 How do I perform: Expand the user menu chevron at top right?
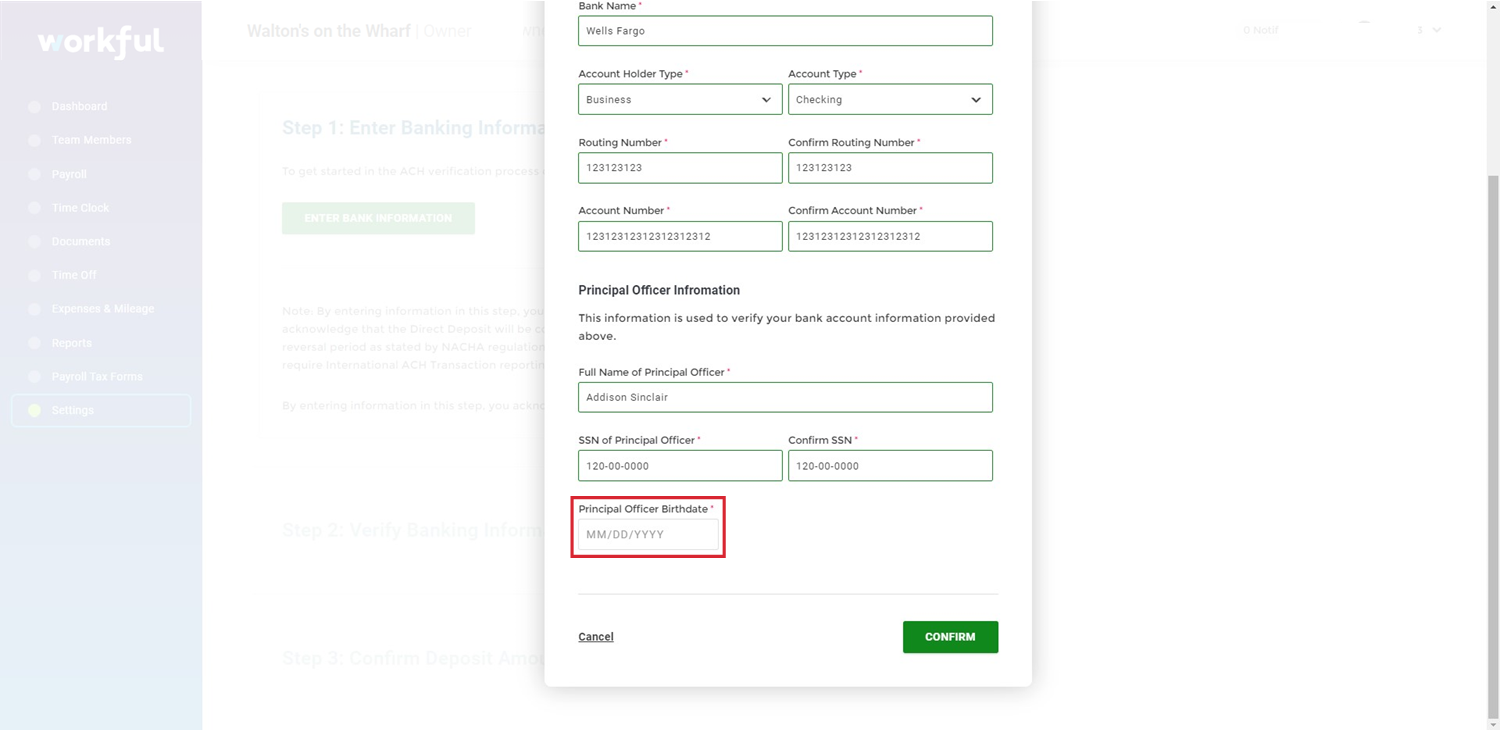[x=1437, y=30]
